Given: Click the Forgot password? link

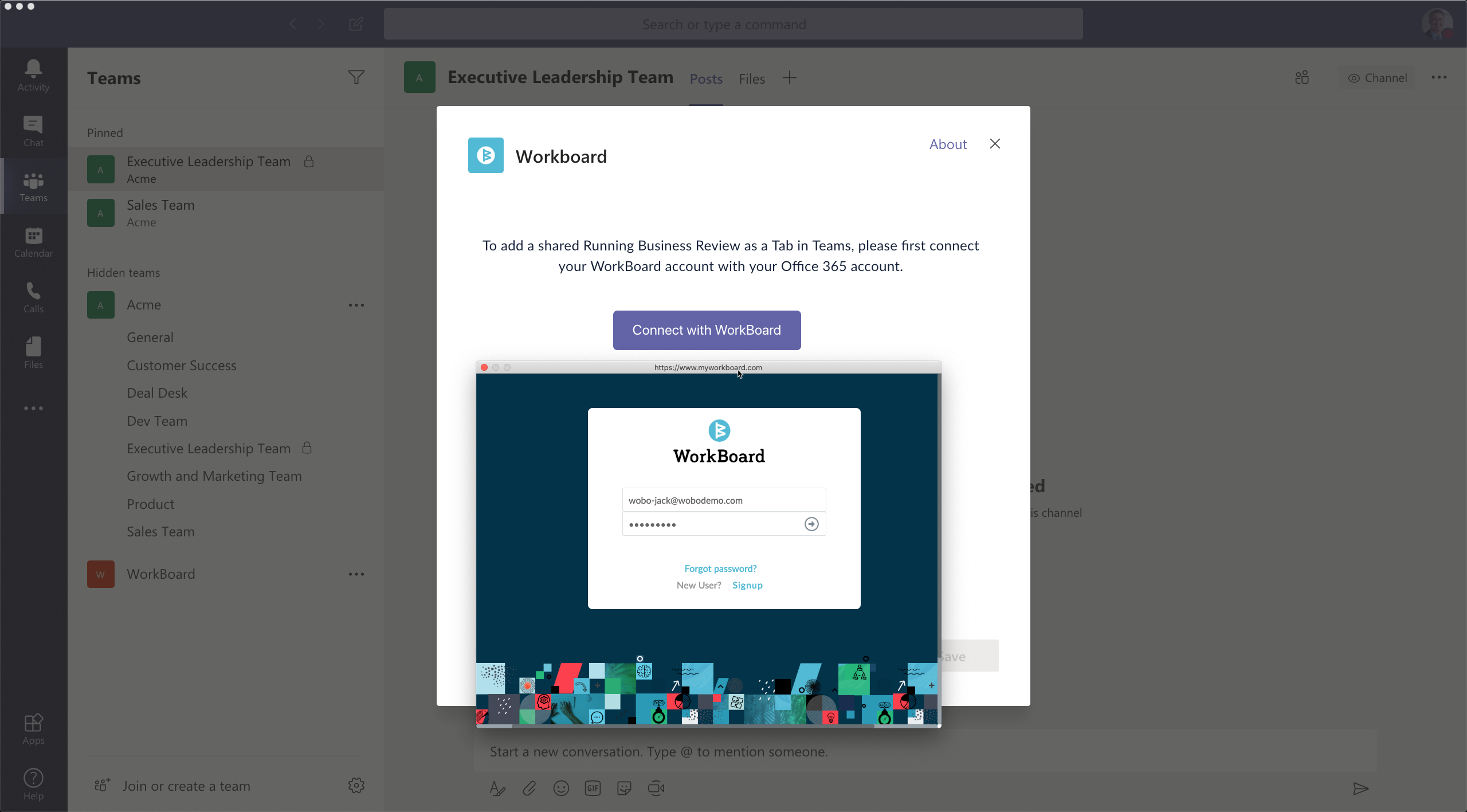Looking at the screenshot, I should point(720,568).
